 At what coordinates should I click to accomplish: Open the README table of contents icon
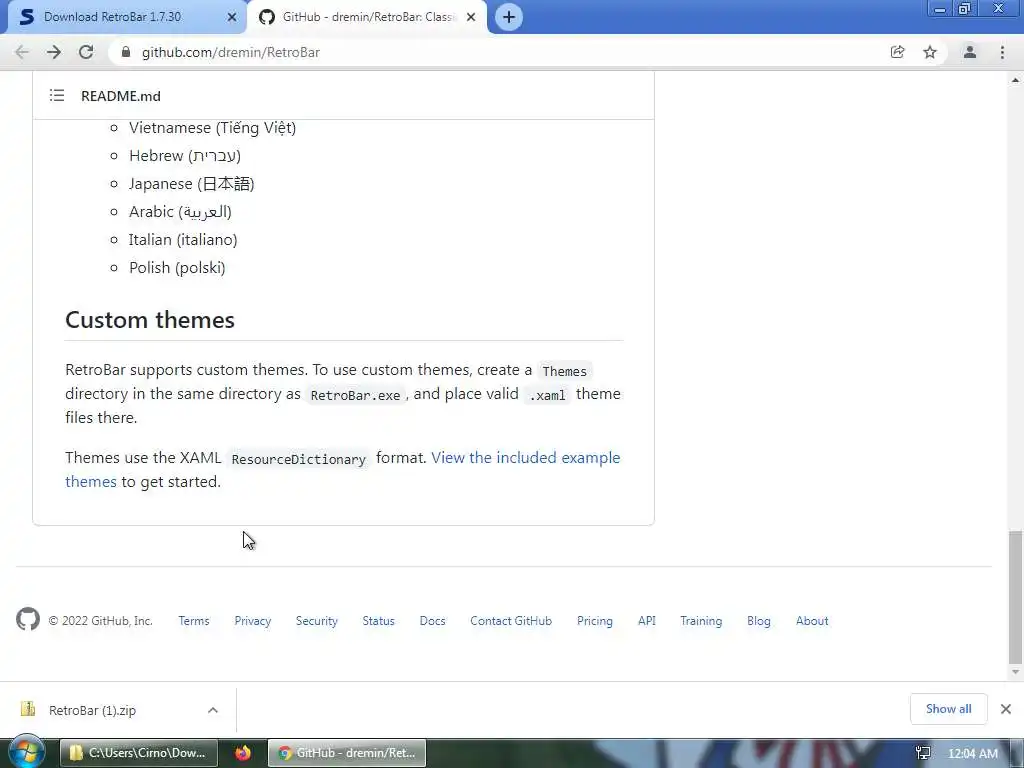coord(57,95)
